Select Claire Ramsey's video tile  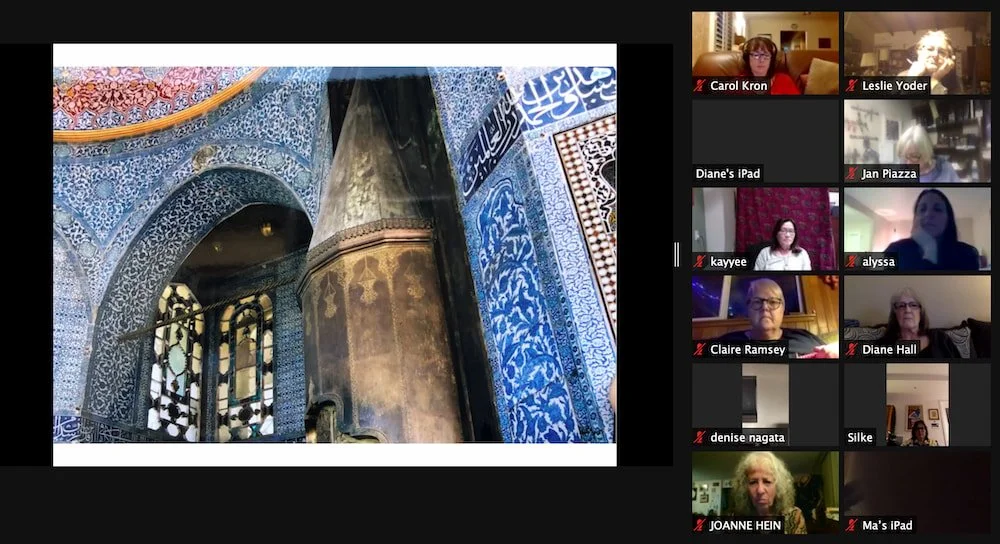pos(765,317)
